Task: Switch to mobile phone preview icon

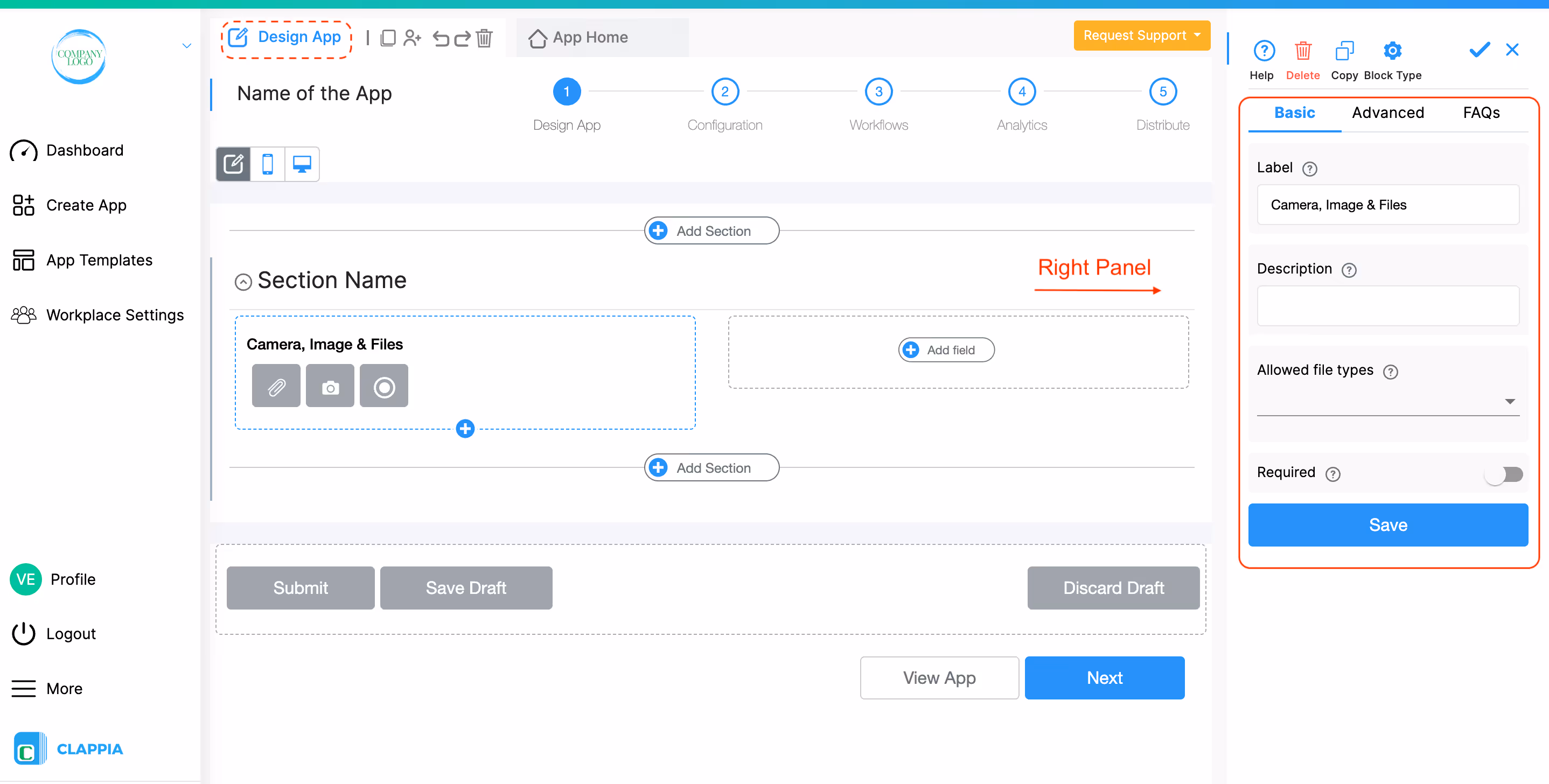Action: tap(268, 164)
